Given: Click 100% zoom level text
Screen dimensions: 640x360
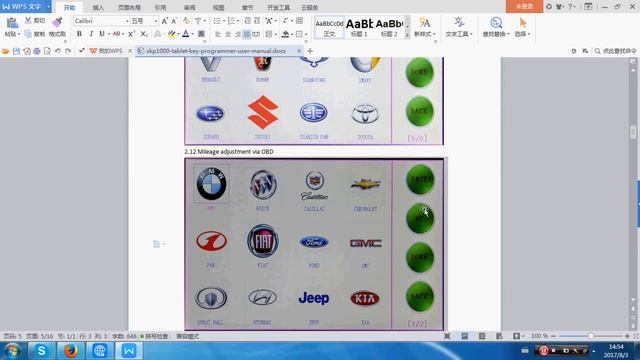Looking at the screenshot, I should click(x=539, y=336).
